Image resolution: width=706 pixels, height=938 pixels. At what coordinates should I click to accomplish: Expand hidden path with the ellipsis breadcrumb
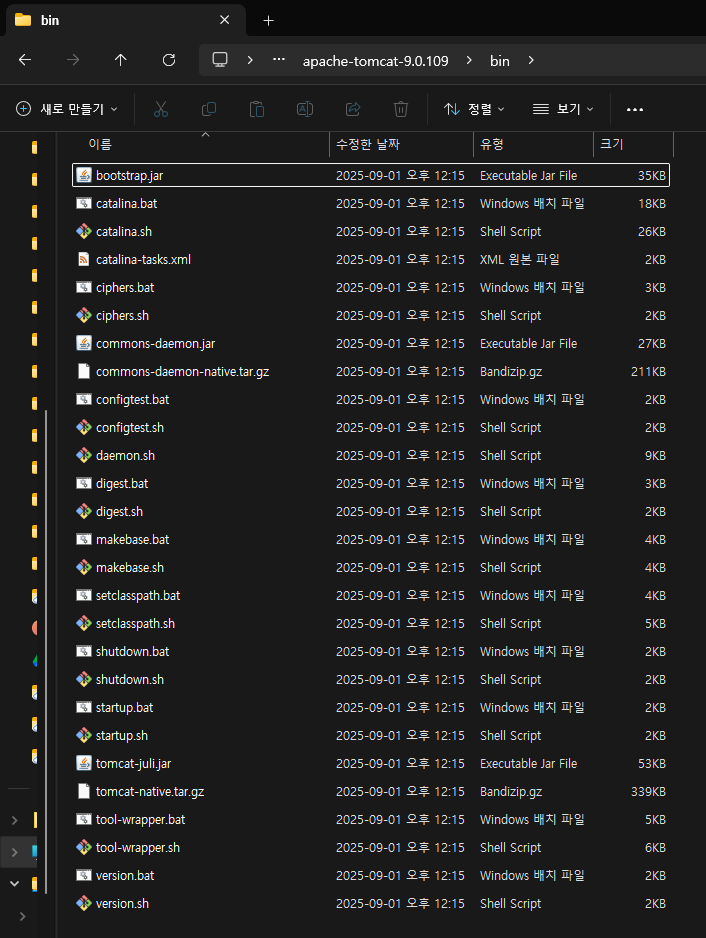[279, 60]
